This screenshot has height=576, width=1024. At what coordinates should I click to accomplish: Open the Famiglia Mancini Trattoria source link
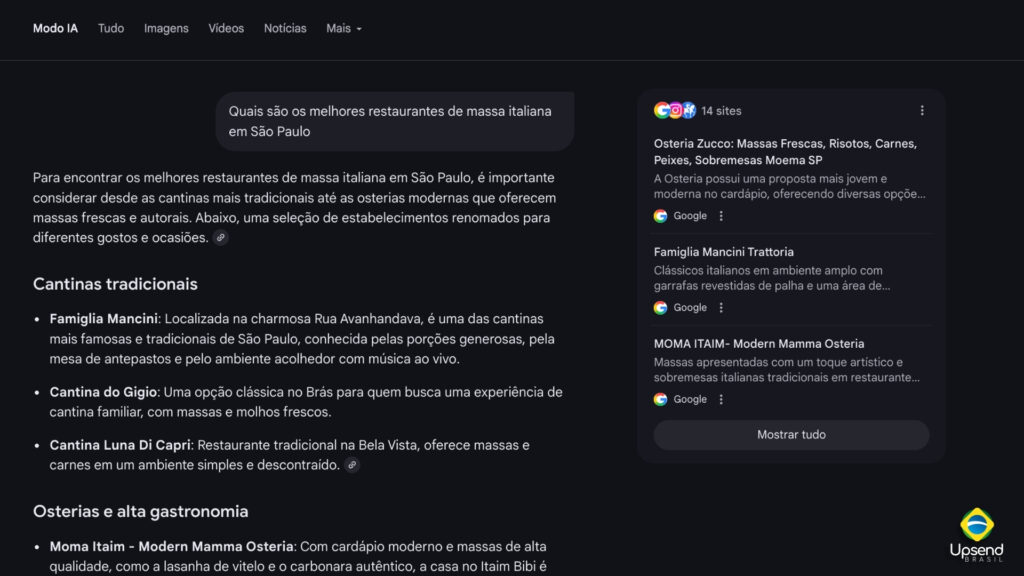(724, 252)
